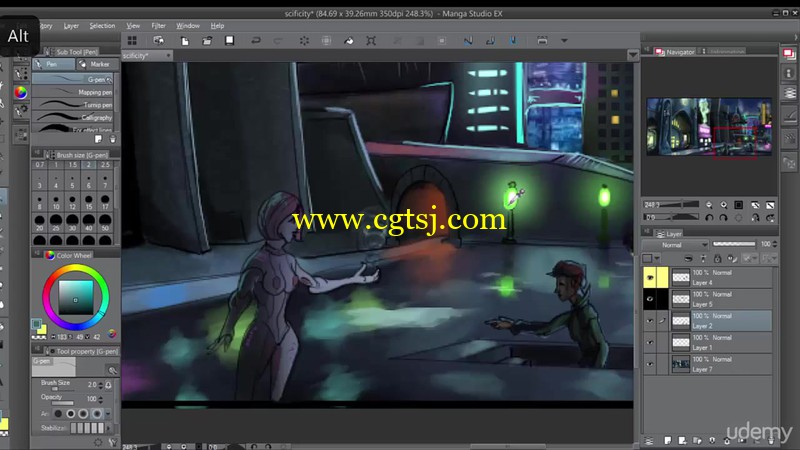Click the Brush Size stepper arrows
The height and width of the screenshot is (450, 800).
click(101, 385)
